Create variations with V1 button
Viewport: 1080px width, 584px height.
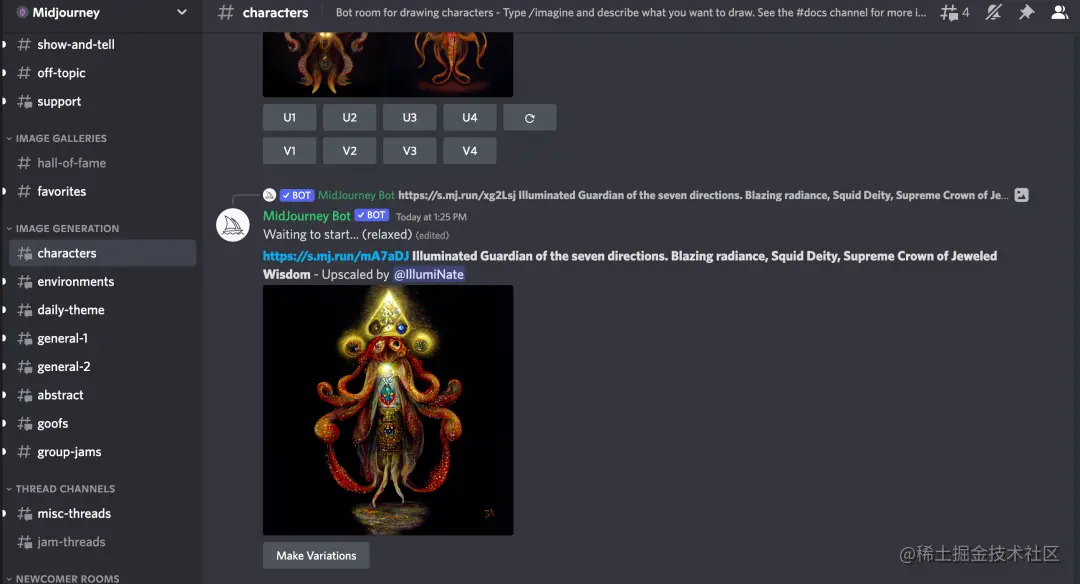point(289,151)
